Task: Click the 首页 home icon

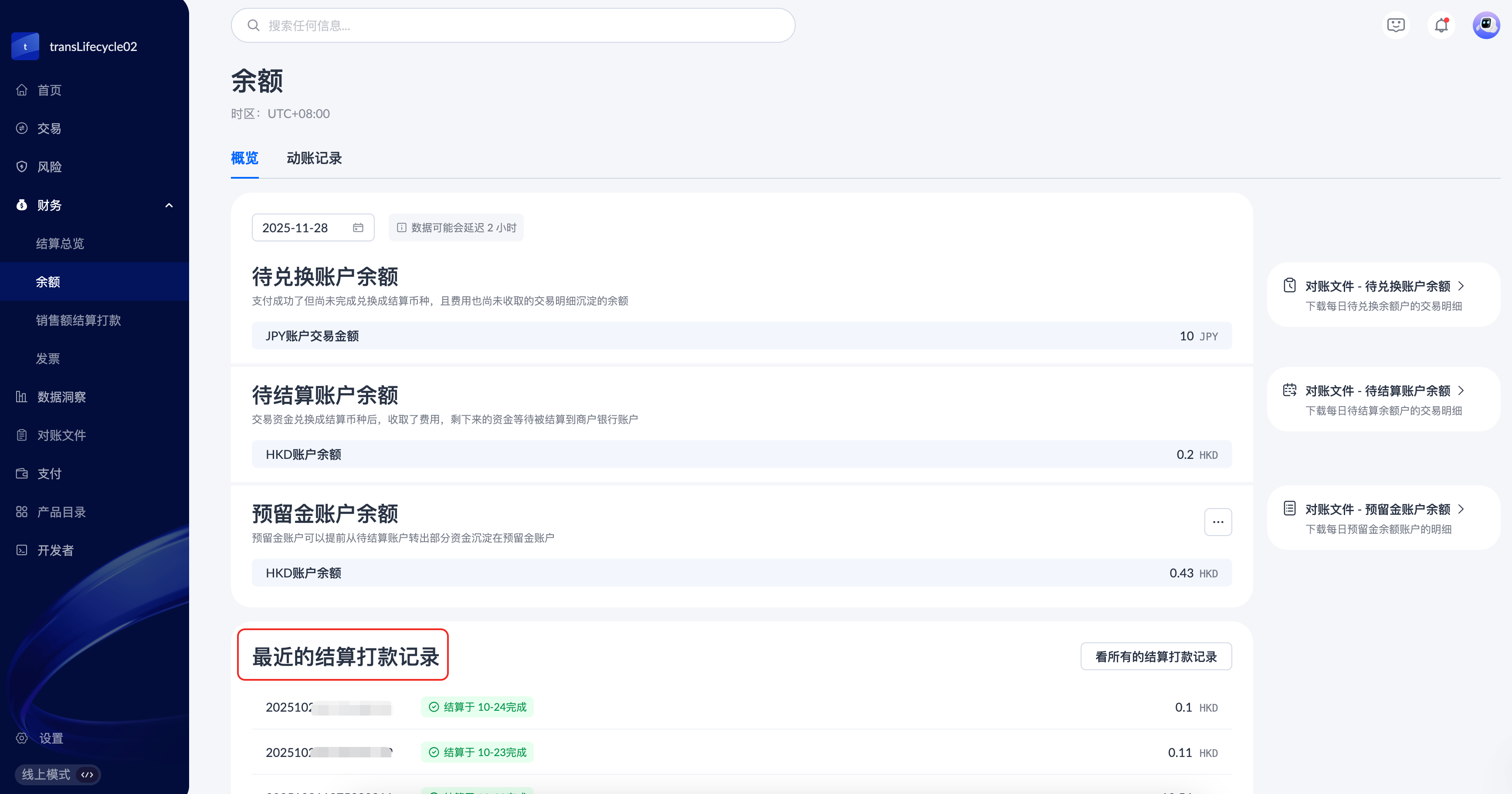Action: [x=22, y=90]
